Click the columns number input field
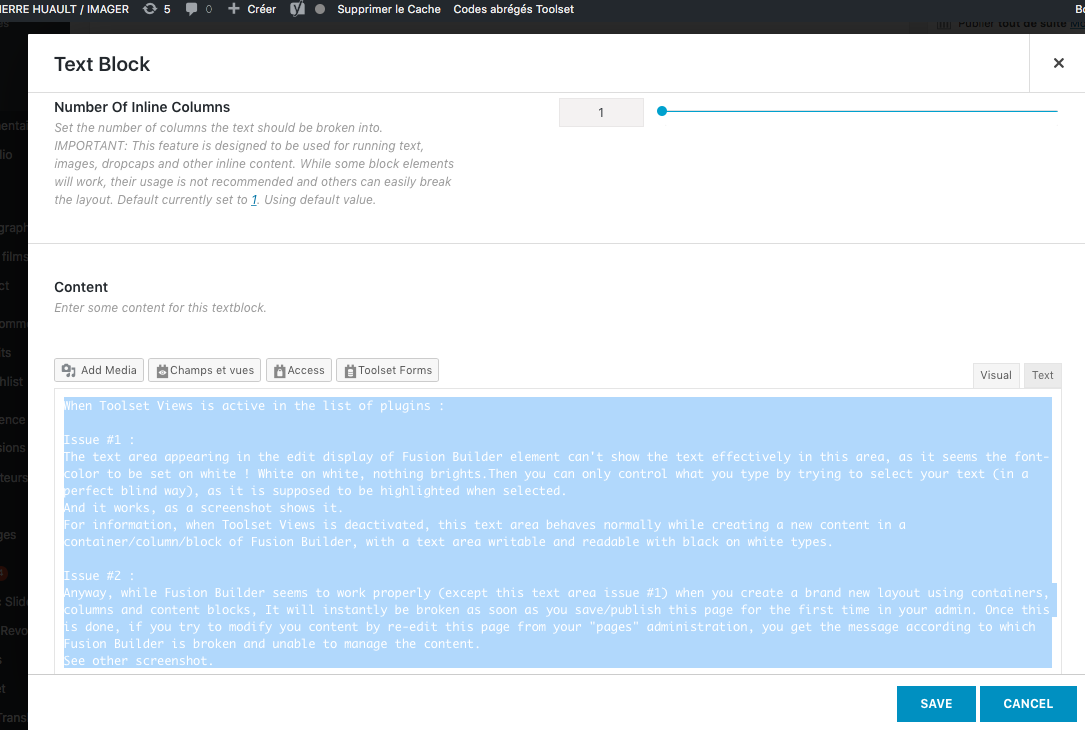 pos(601,113)
